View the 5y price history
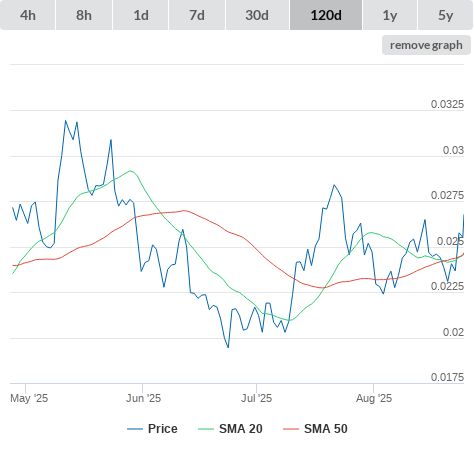This screenshot has height=455, width=474. (446, 15)
